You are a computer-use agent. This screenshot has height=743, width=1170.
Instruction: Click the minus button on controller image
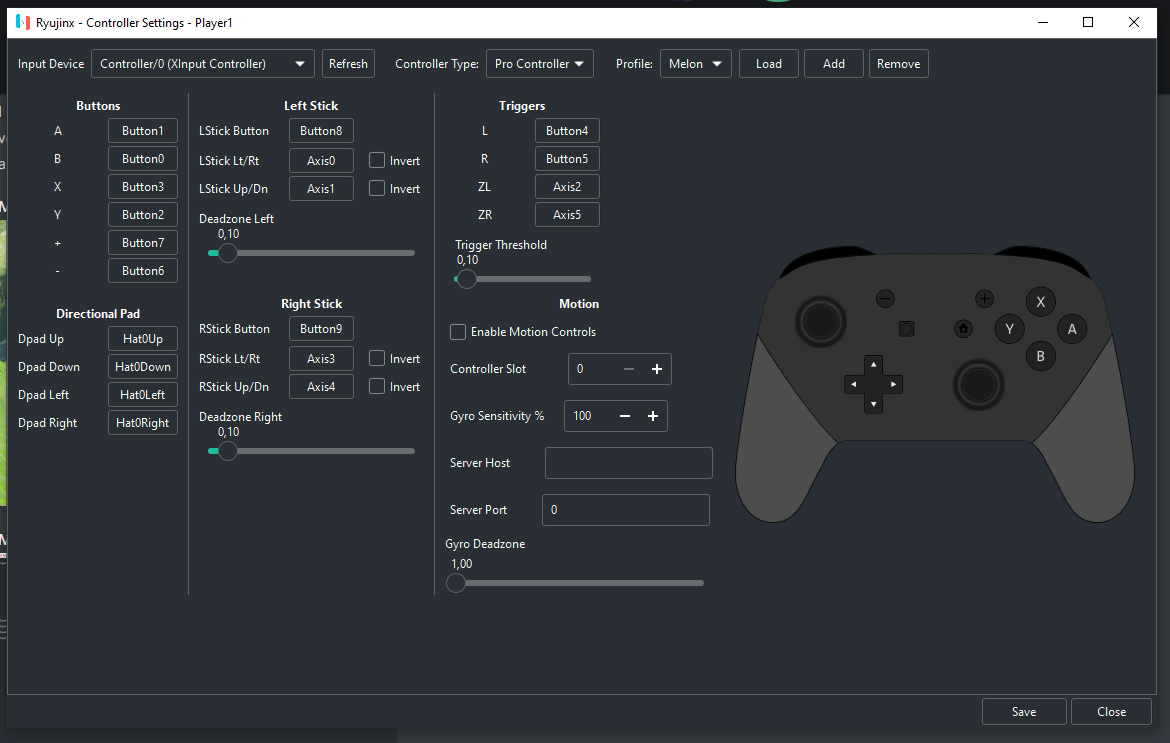pyautogui.click(x=885, y=299)
